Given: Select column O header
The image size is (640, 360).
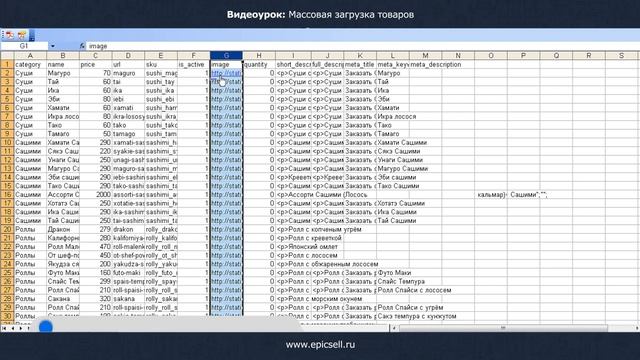Looking at the screenshot, I should [491, 56].
